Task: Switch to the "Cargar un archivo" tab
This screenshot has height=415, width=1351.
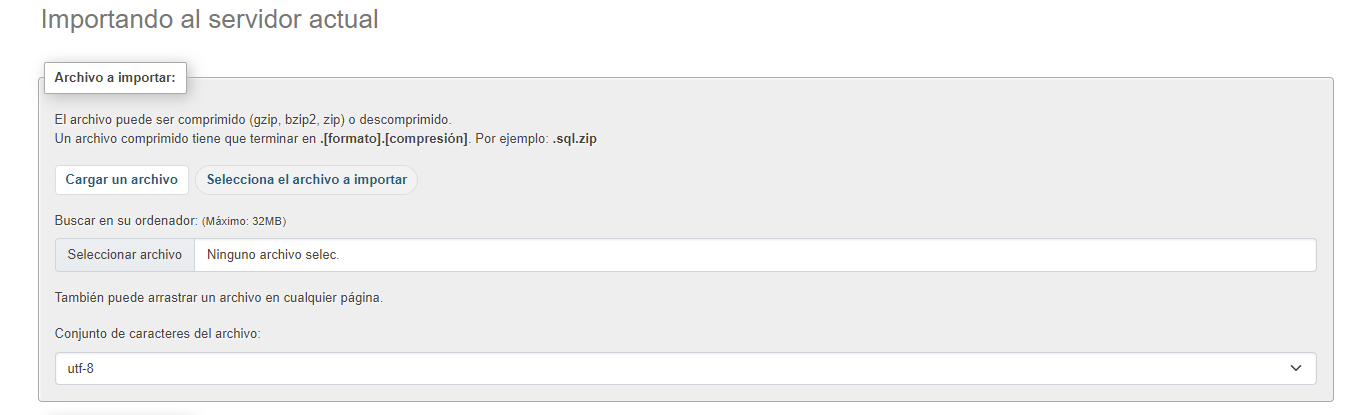Action: 121,180
